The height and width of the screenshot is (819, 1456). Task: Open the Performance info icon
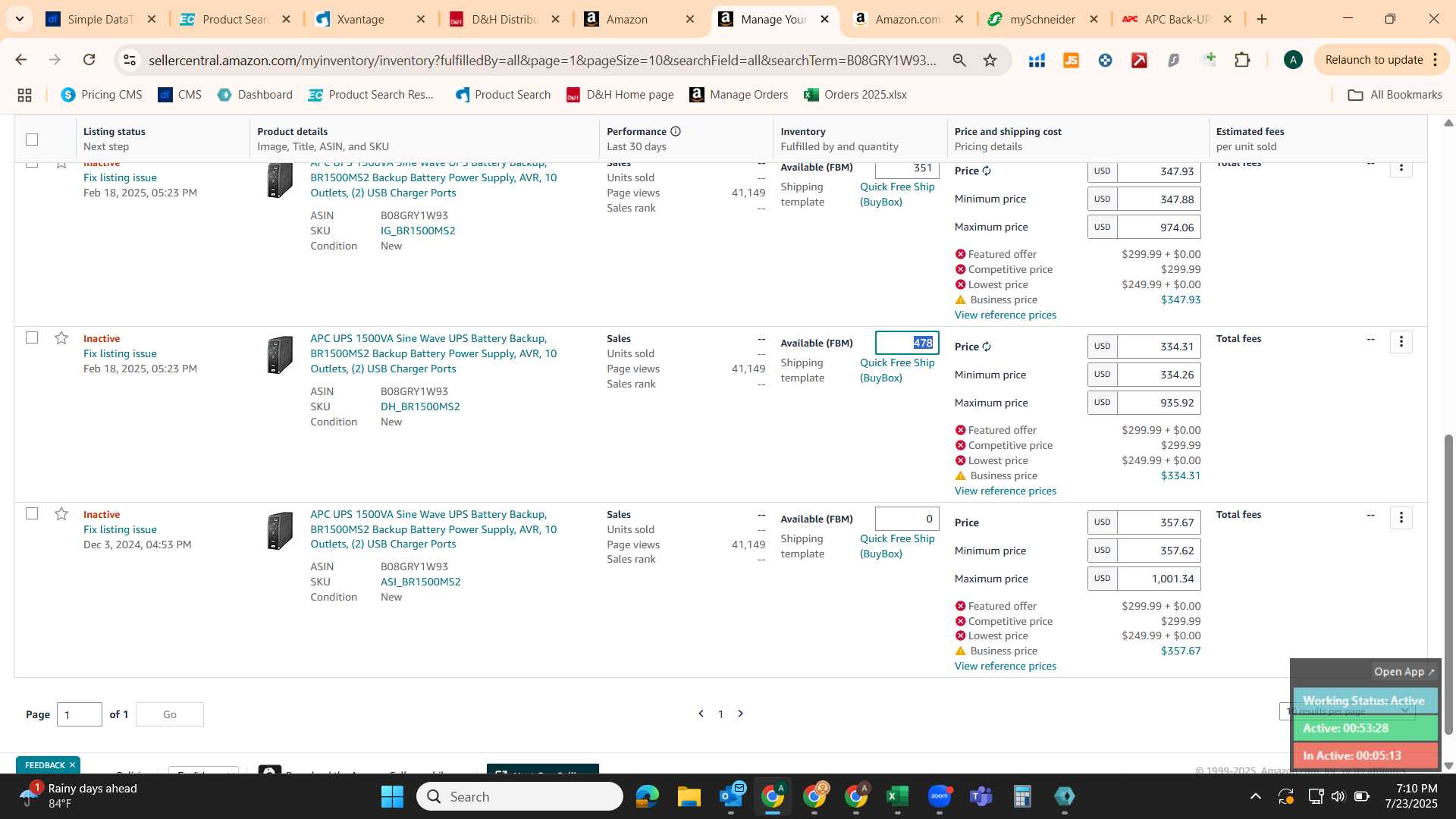coord(675,131)
